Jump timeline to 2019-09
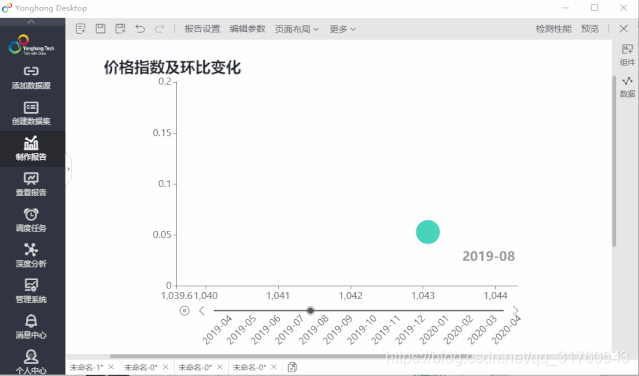639x376 pixels. (x=338, y=330)
